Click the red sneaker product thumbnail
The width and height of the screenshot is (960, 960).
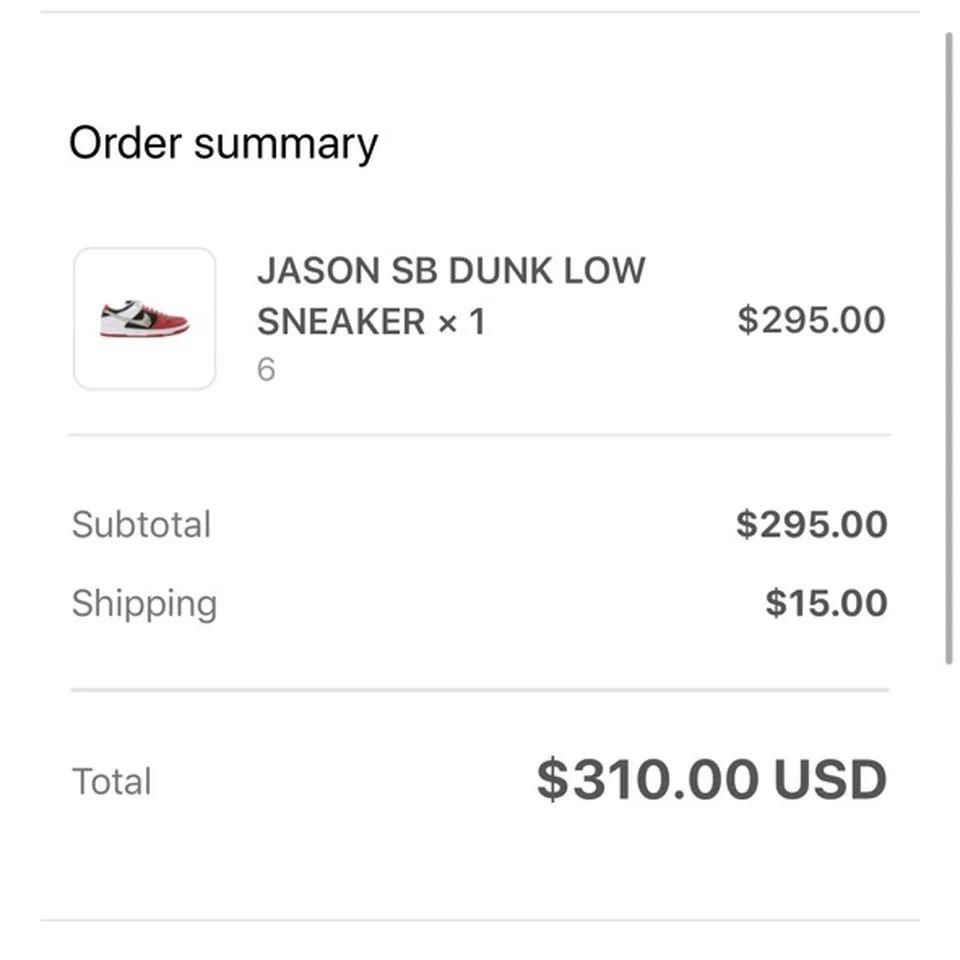point(144,319)
